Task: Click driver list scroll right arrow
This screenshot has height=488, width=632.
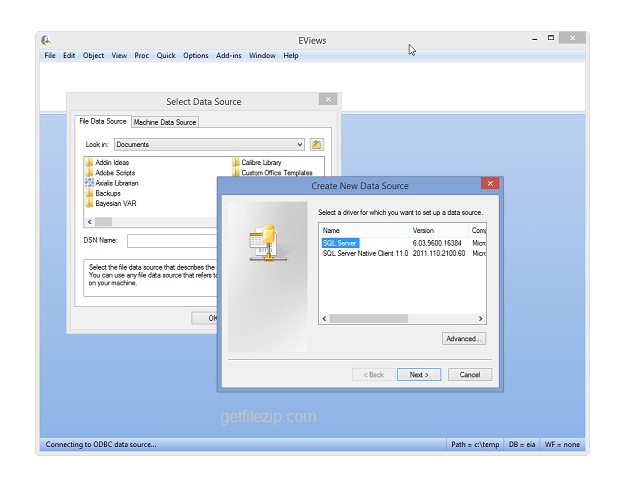Action: [x=480, y=319]
